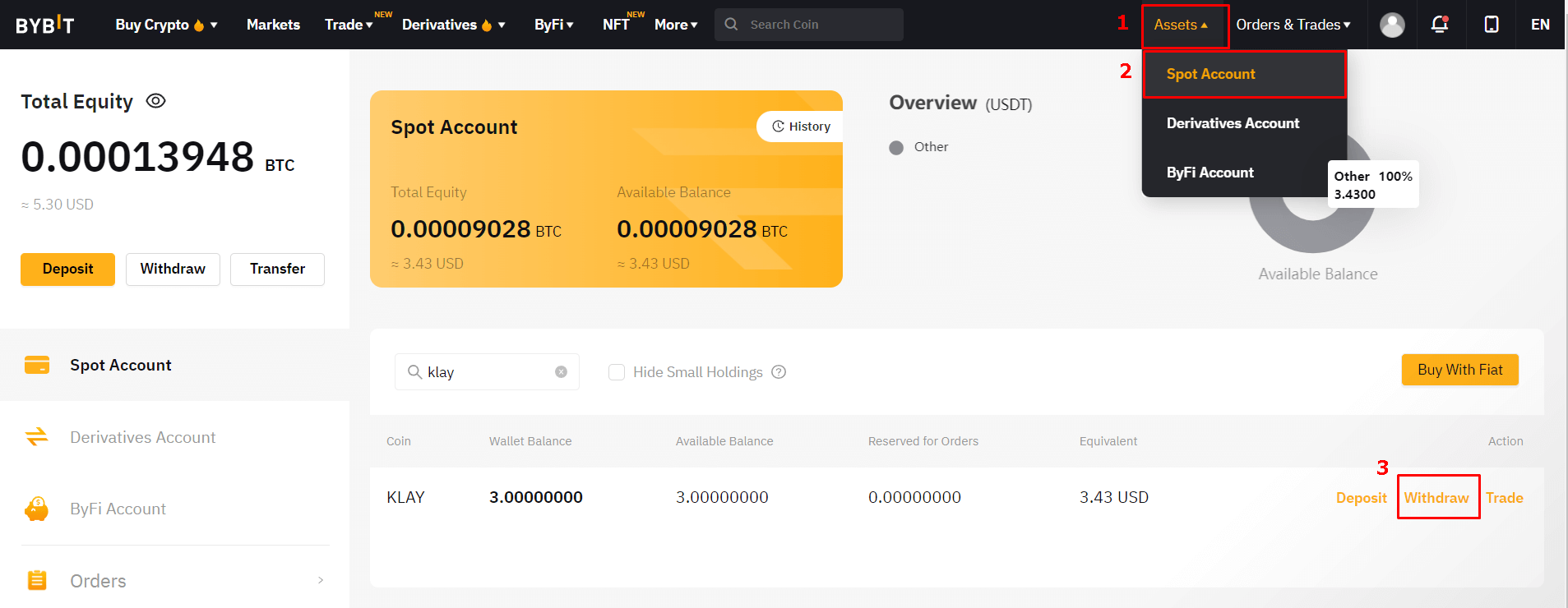This screenshot has width=1568, height=608.
Task: Click Withdraw under Total Equity
Action: [173, 269]
